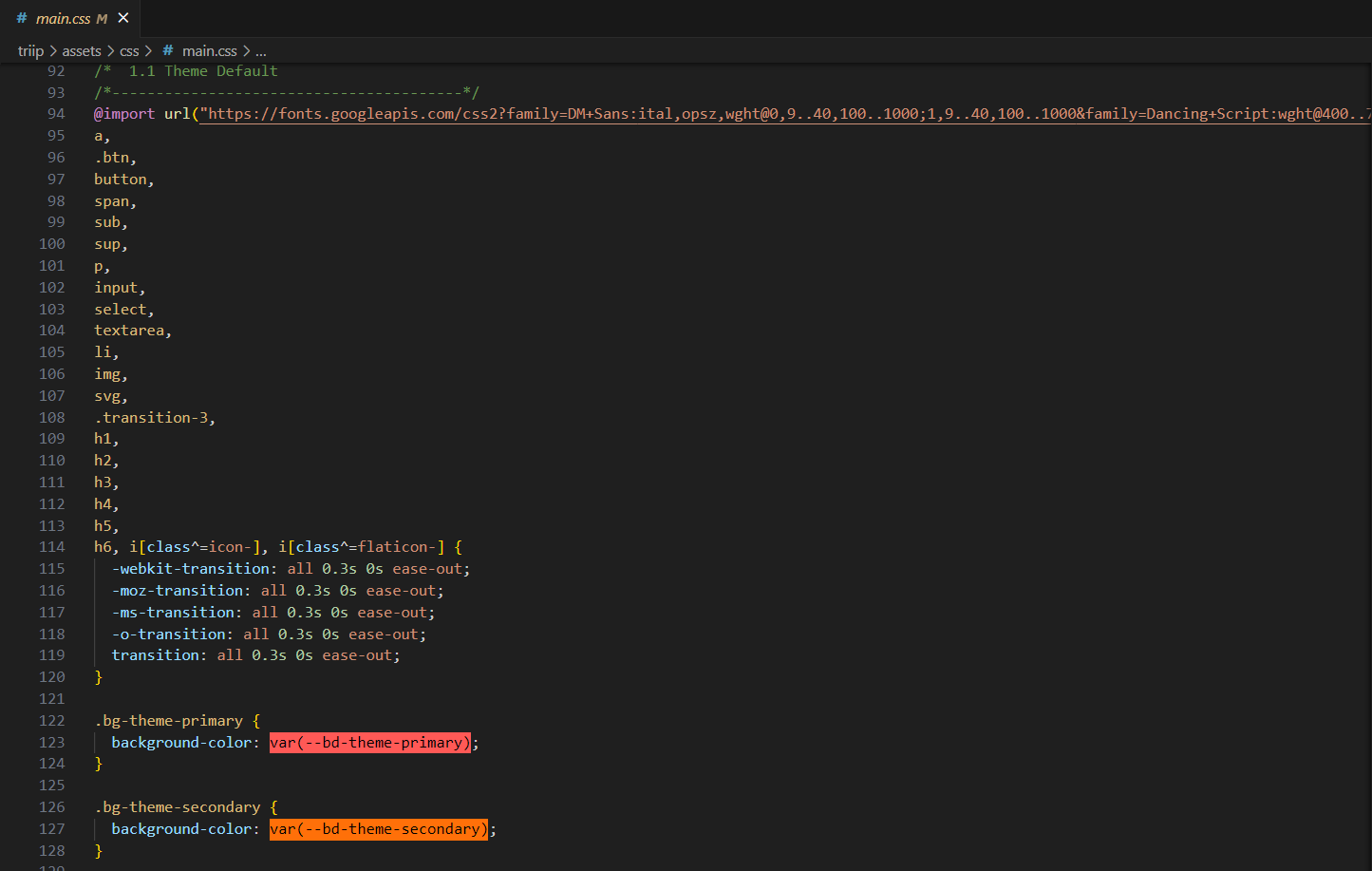
Task: Click the .transition-3 selector
Action: tap(152, 418)
